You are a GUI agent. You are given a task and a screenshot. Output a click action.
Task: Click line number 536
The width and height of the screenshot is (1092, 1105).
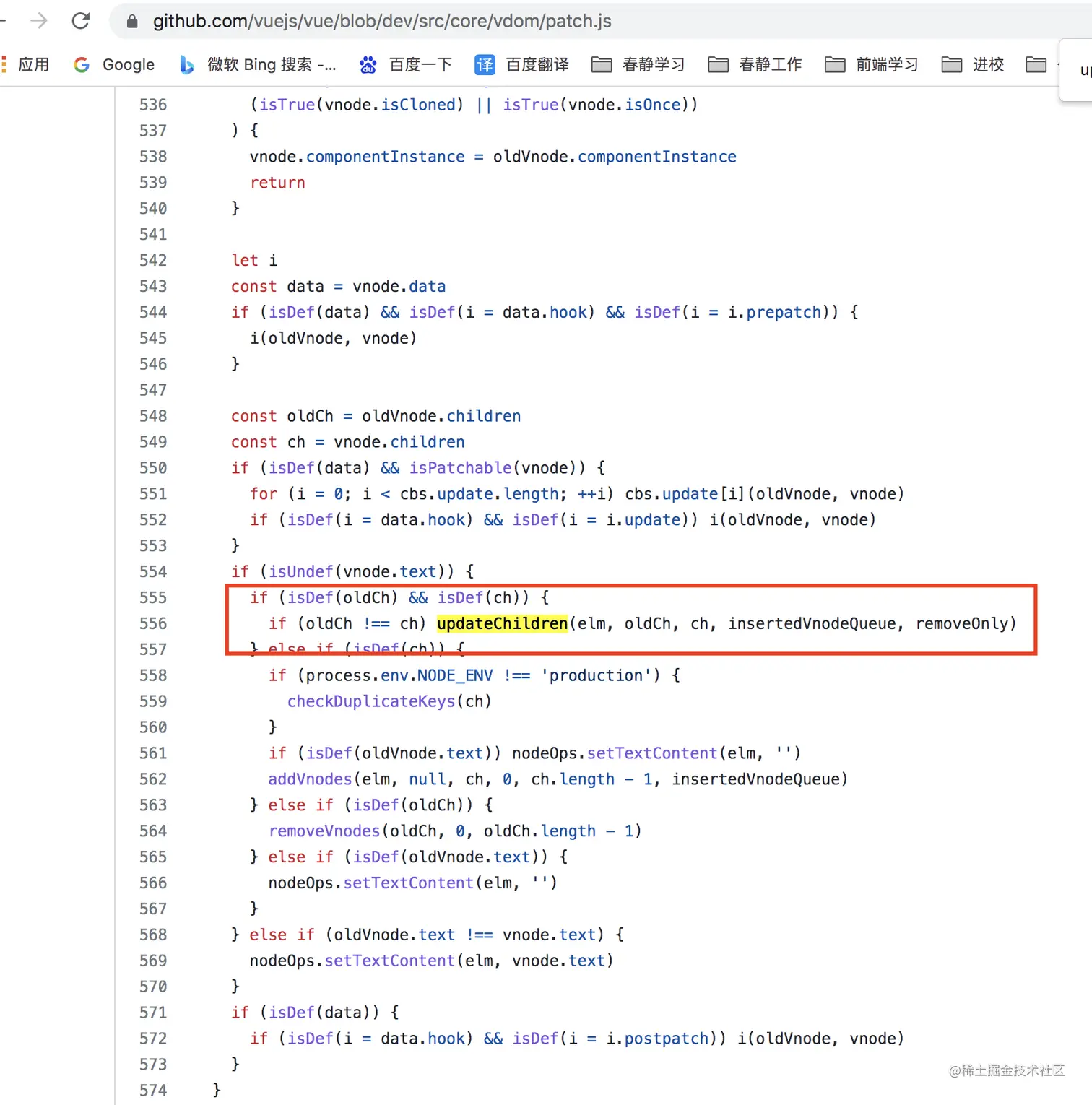pyautogui.click(x=153, y=105)
